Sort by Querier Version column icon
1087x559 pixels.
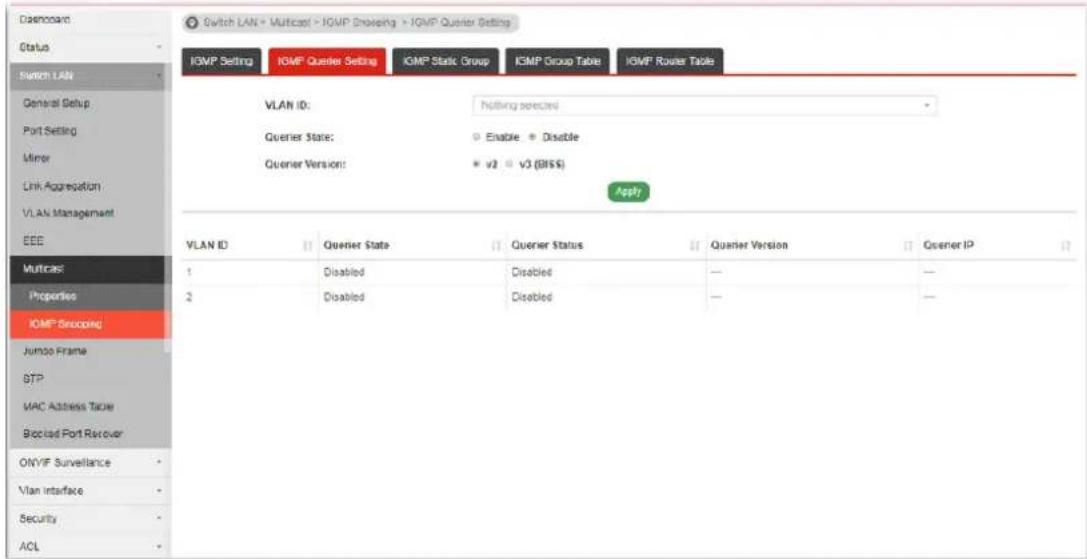tap(908, 246)
